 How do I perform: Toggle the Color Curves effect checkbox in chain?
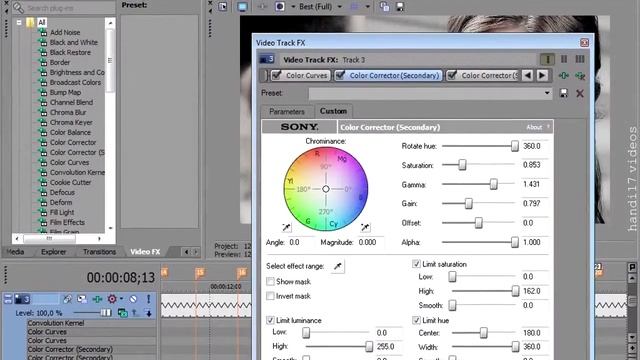coord(277,76)
